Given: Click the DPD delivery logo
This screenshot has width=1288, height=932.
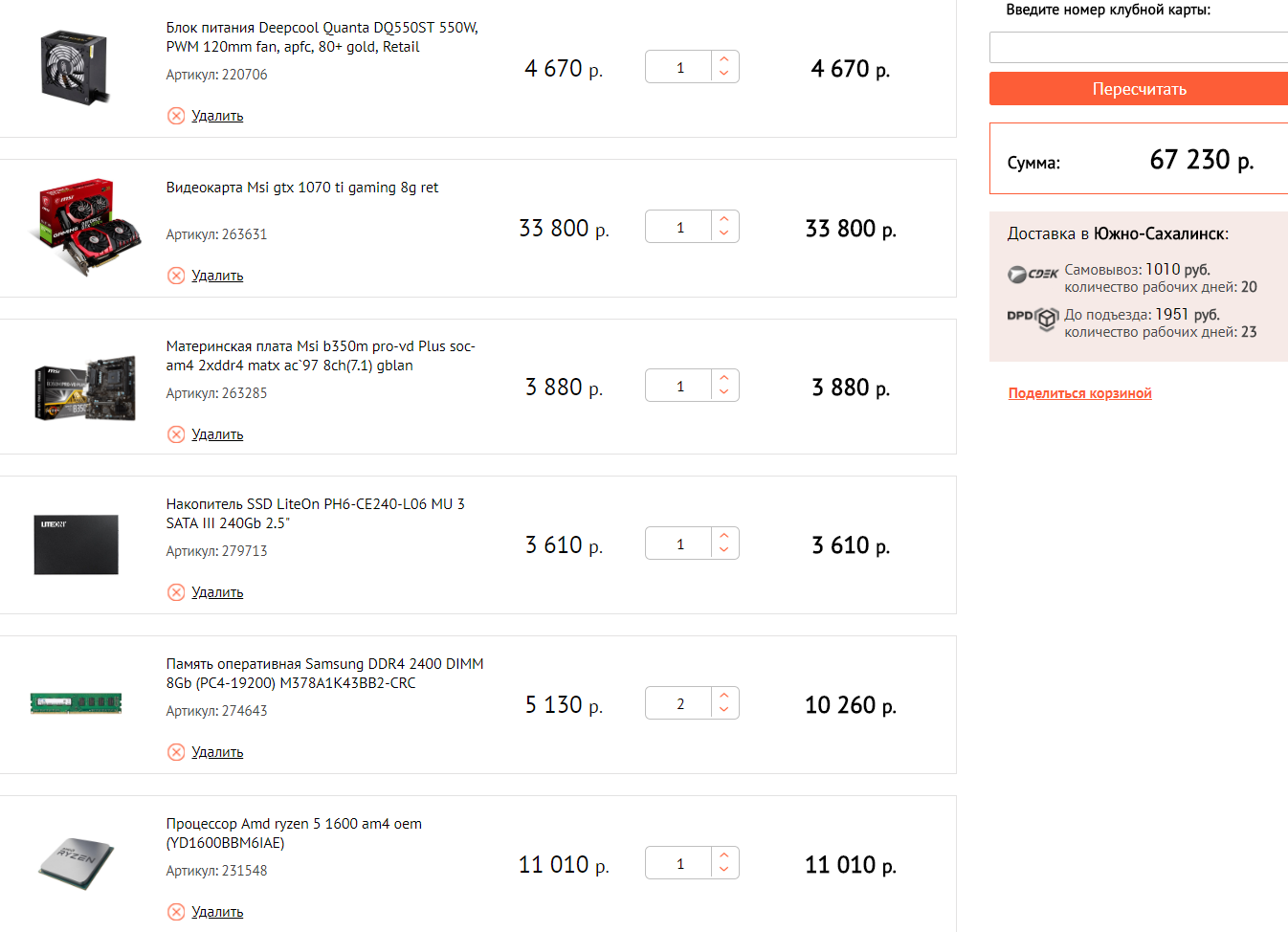Looking at the screenshot, I should 1033,318.
